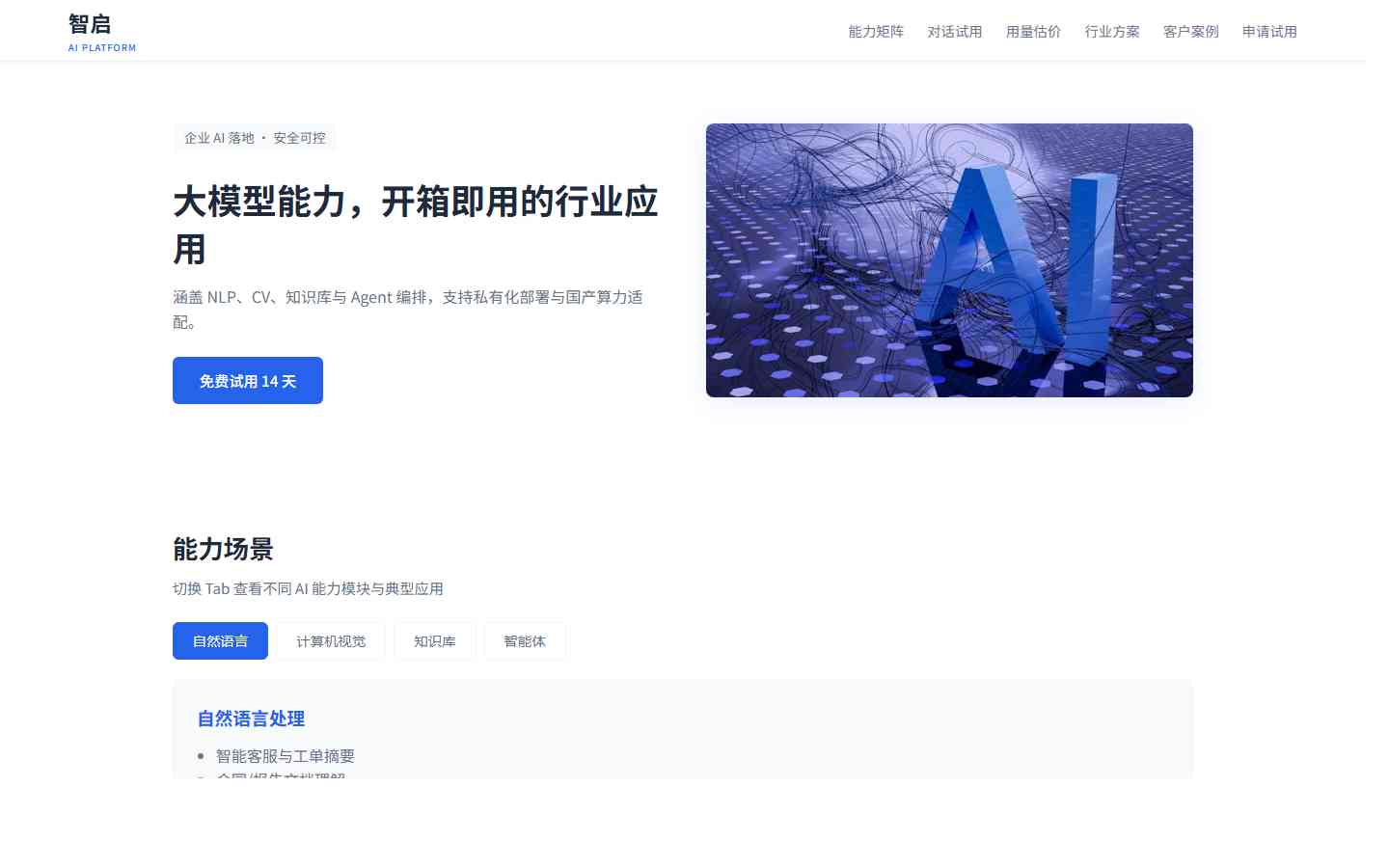Open the 知识库 tab
Image resolution: width=1389 pixels, height=868 pixels.
tap(435, 641)
